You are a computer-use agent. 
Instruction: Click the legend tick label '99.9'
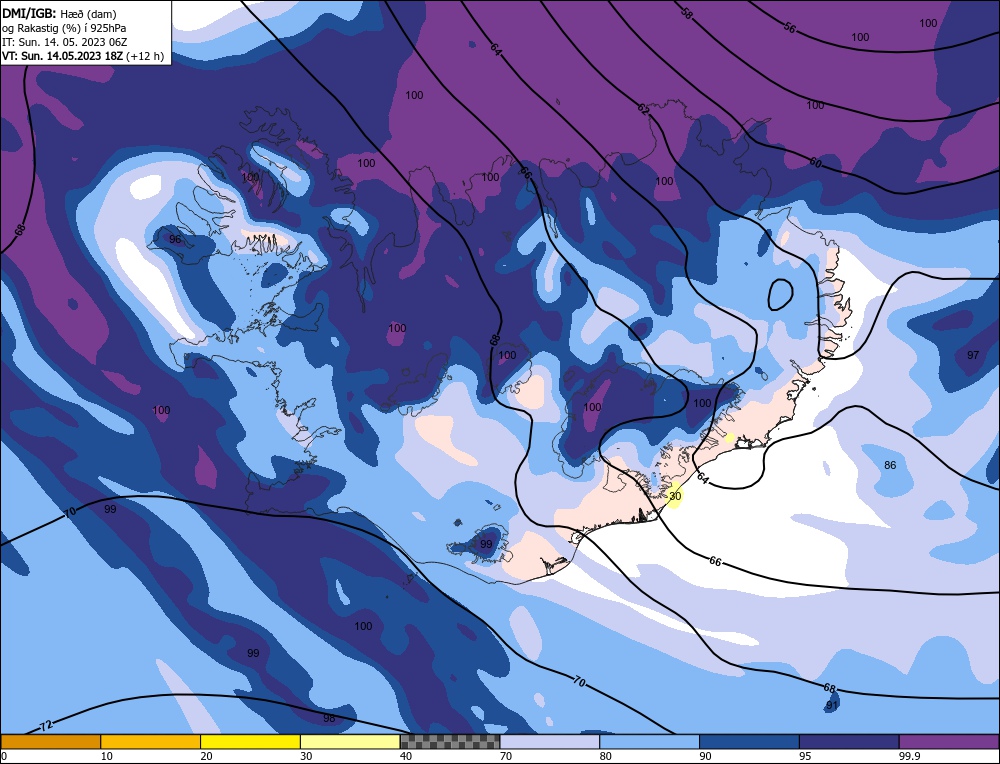click(908, 756)
